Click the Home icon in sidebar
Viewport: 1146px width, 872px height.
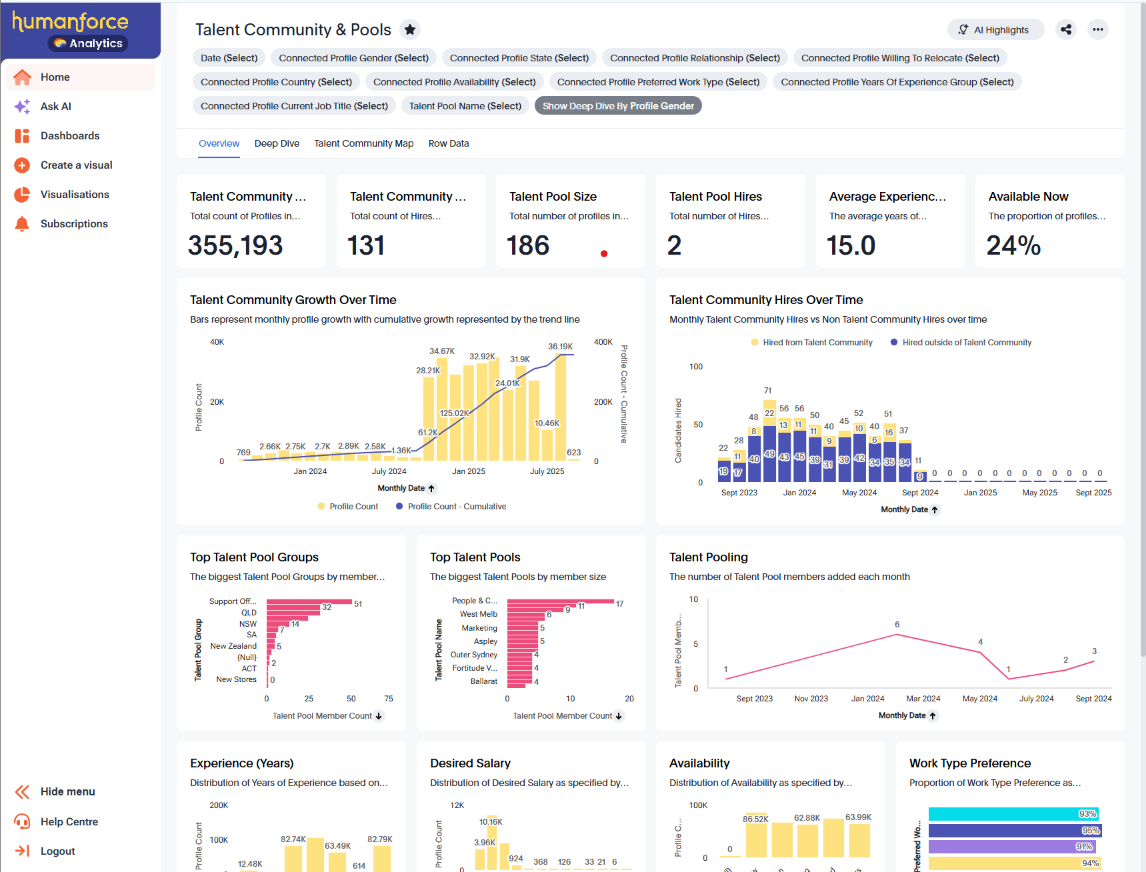click(x=22, y=77)
